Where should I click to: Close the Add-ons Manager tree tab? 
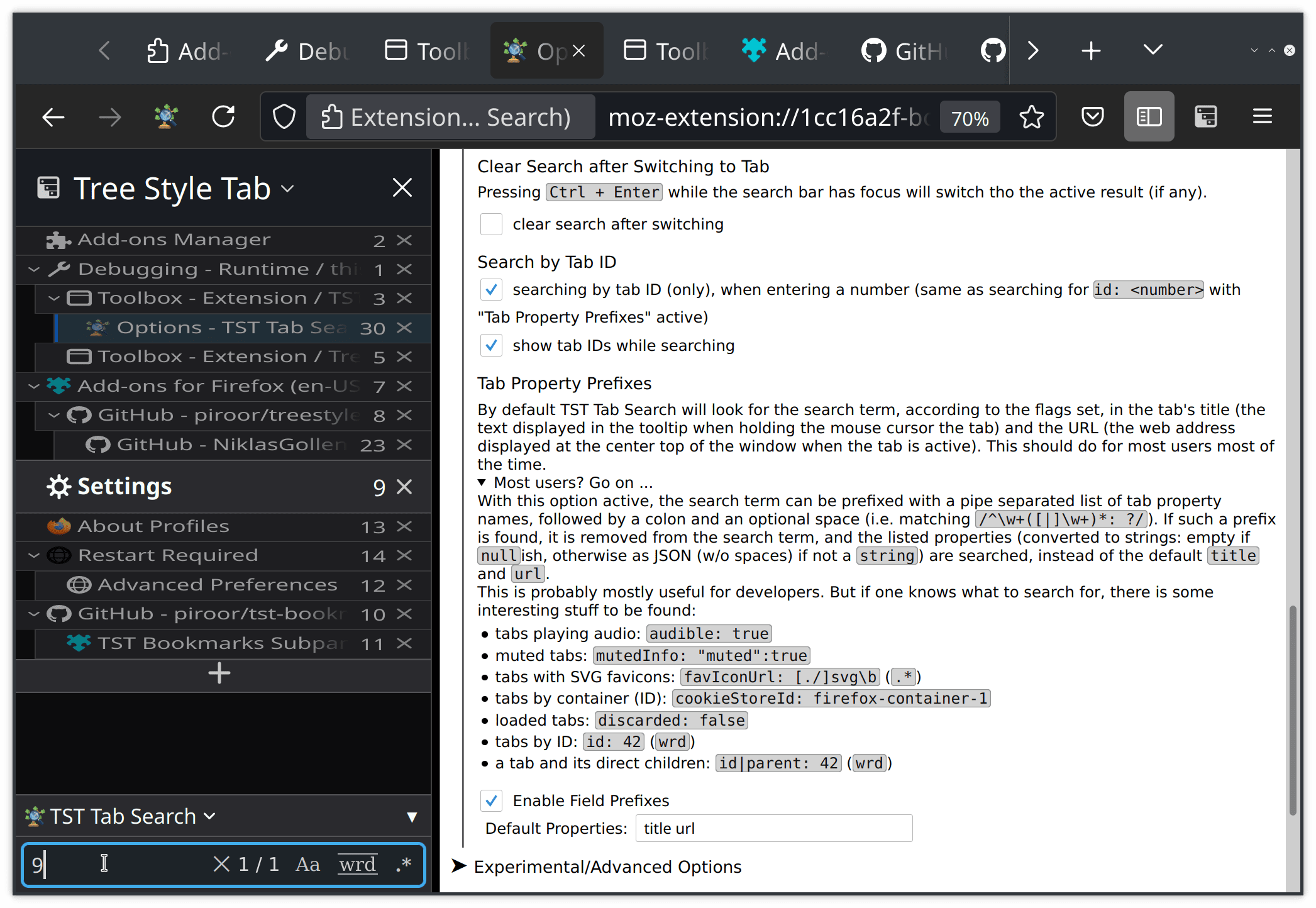tap(405, 240)
